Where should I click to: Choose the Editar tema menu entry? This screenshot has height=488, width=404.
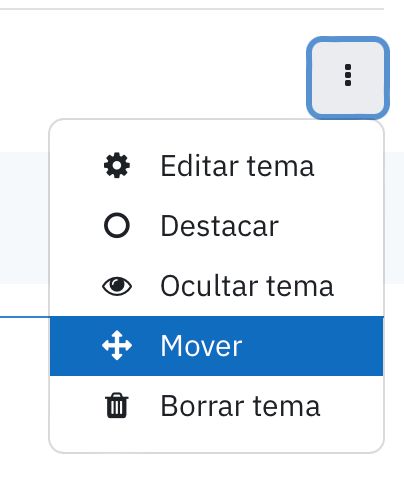[217, 166]
